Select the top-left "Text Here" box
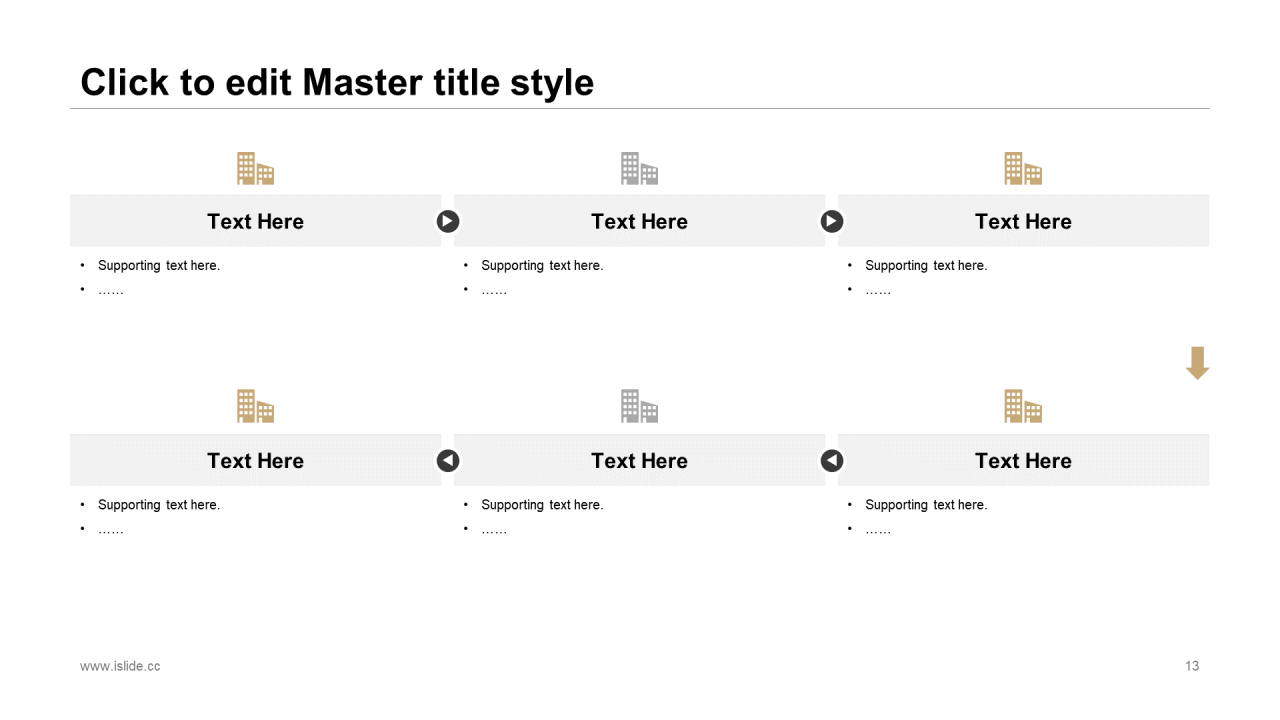Viewport: 1280px width, 720px height. click(255, 221)
